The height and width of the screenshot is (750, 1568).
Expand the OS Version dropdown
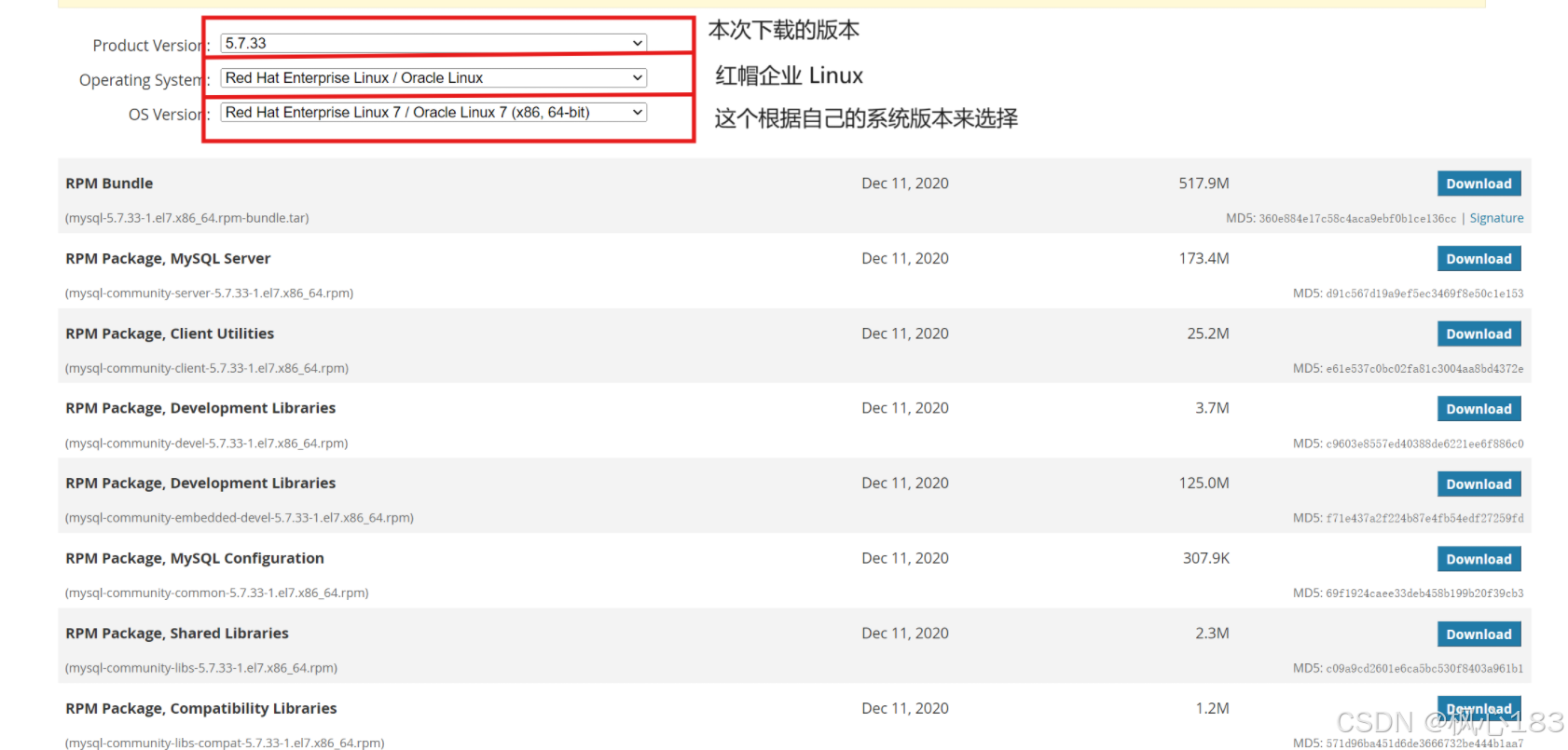(x=433, y=112)
